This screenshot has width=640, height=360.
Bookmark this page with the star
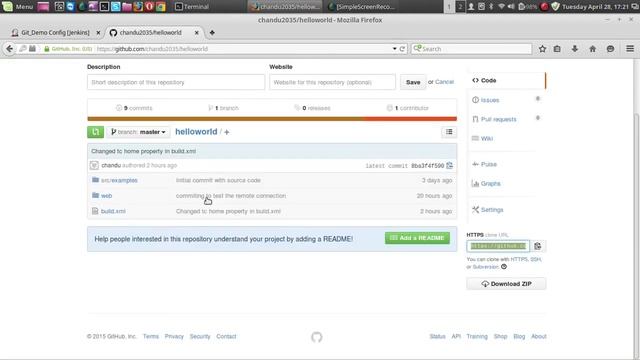(x=542, y=49)
